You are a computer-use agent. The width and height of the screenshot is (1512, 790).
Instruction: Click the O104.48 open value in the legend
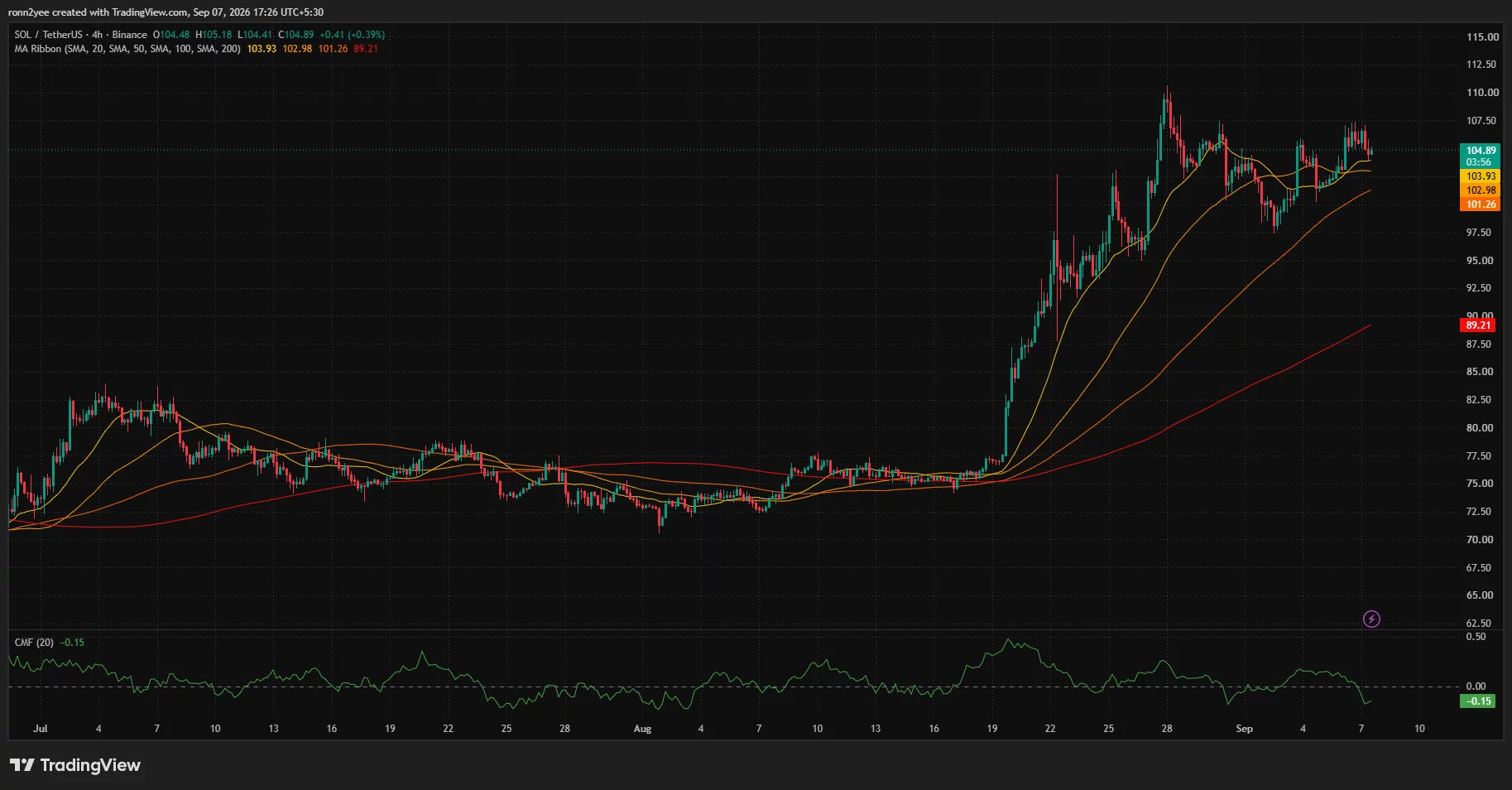coord(171,35)
